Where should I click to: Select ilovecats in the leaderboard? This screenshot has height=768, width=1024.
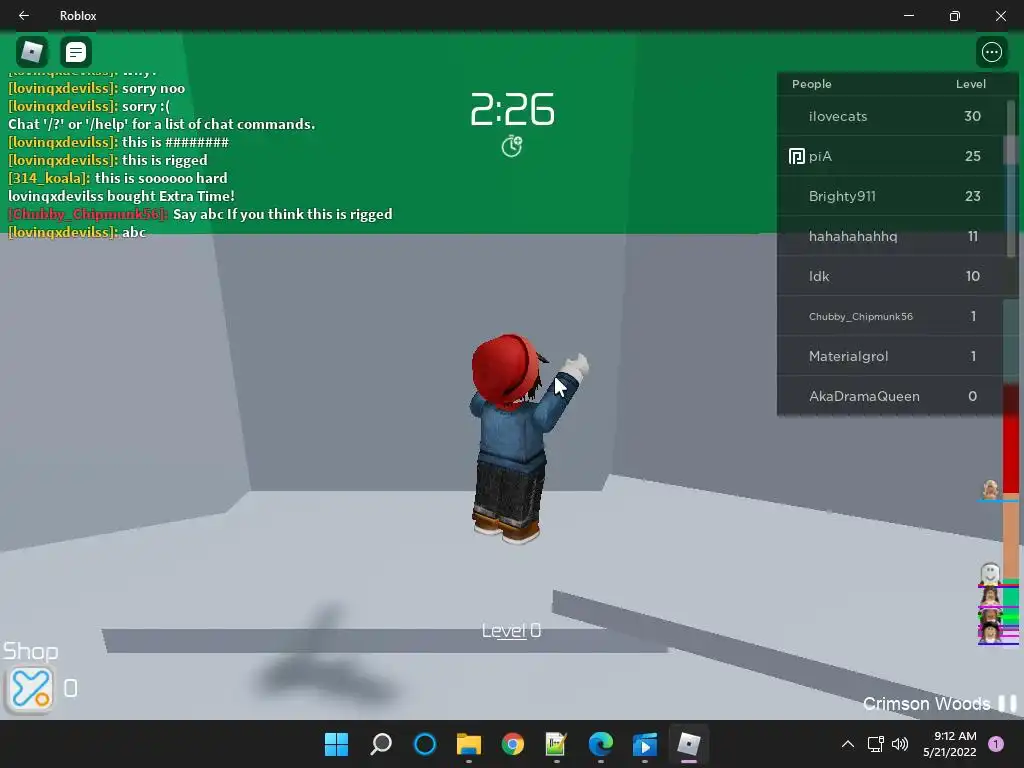889,116
